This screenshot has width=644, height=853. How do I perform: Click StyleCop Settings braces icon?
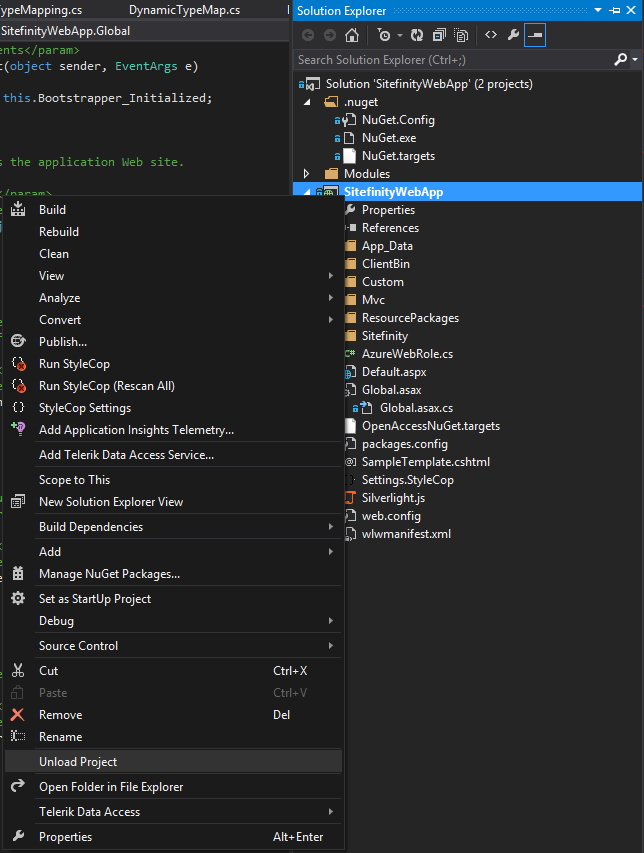pyautogui.click(x=18, y=407)
